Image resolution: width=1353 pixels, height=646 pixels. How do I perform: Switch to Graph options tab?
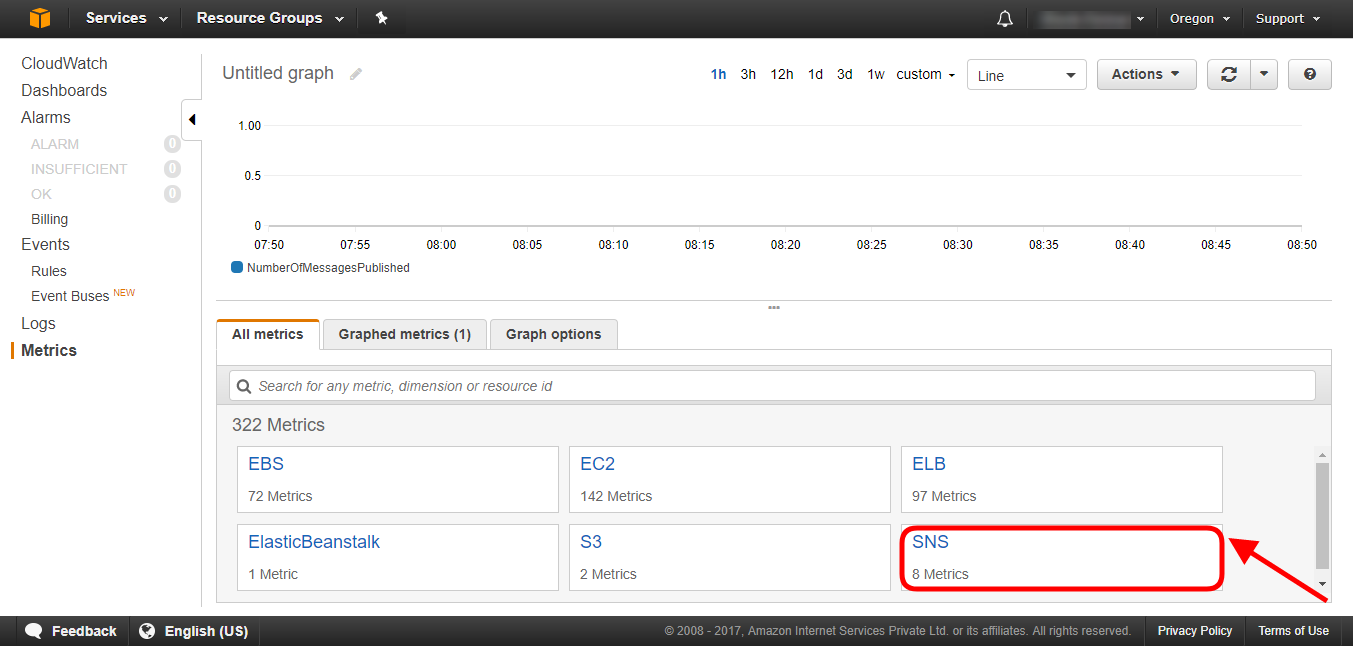point(553,334)
